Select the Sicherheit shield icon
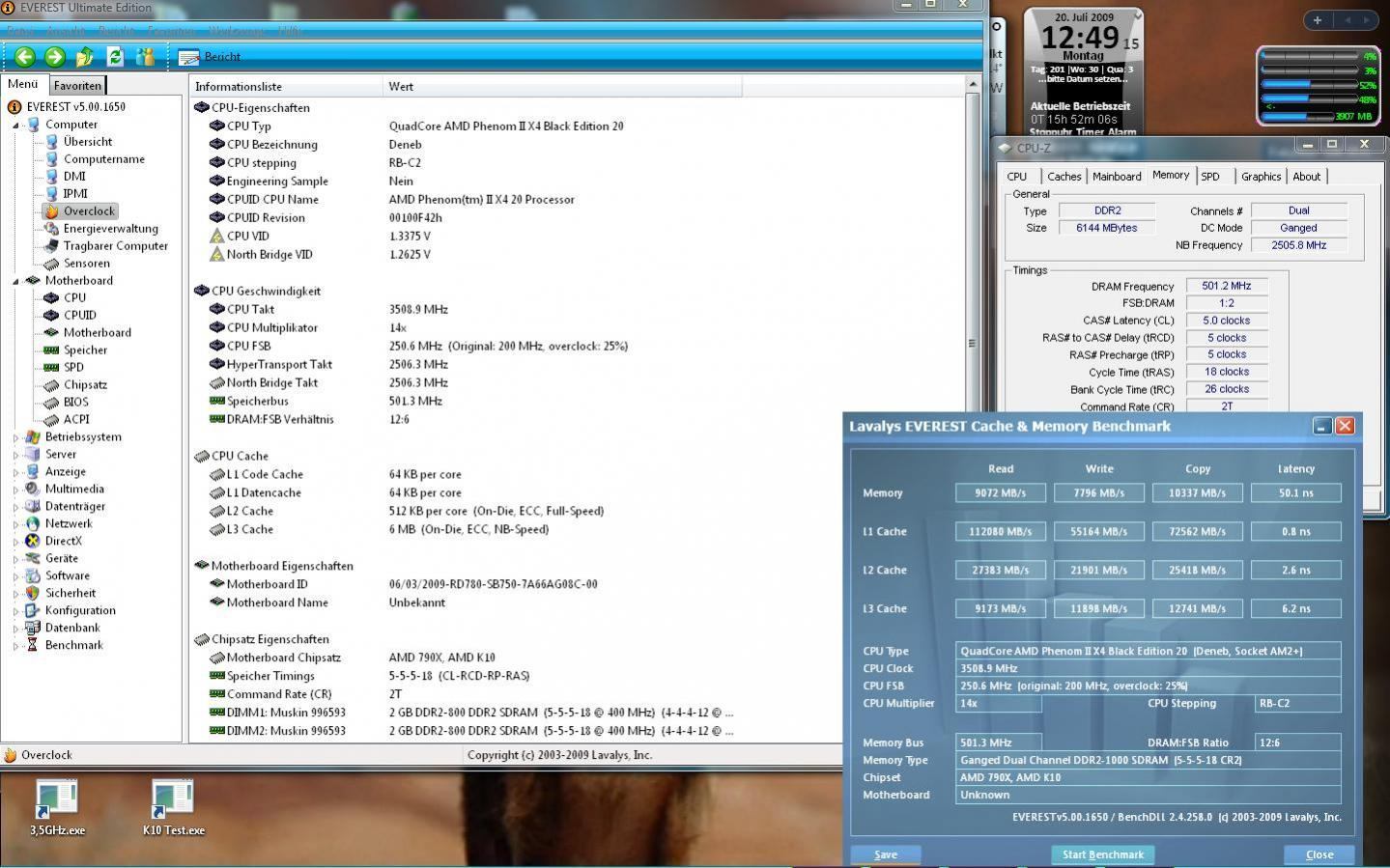1390x868 pixels. 33,594
